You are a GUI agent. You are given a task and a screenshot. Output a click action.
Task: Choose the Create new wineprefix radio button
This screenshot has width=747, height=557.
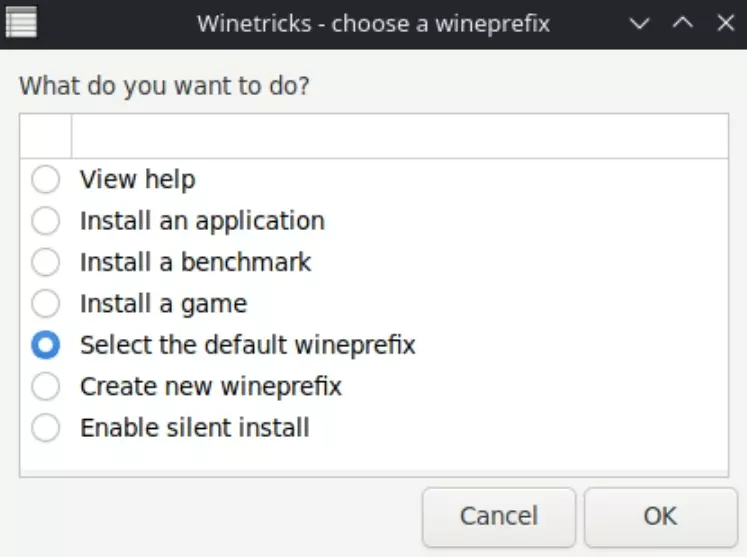click(x=46, y=386)
